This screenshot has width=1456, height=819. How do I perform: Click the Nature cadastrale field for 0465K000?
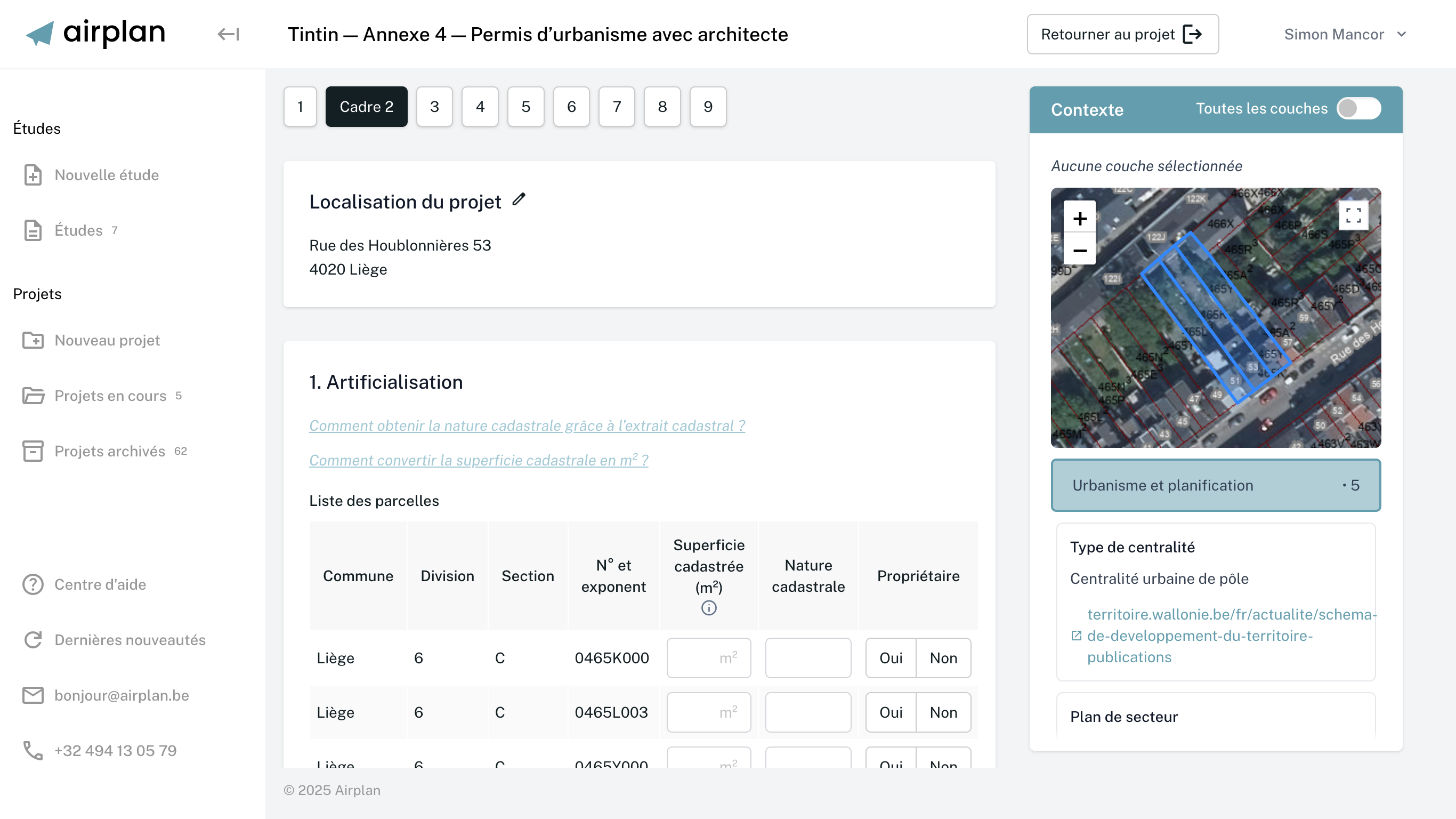(x=808, y=658)
